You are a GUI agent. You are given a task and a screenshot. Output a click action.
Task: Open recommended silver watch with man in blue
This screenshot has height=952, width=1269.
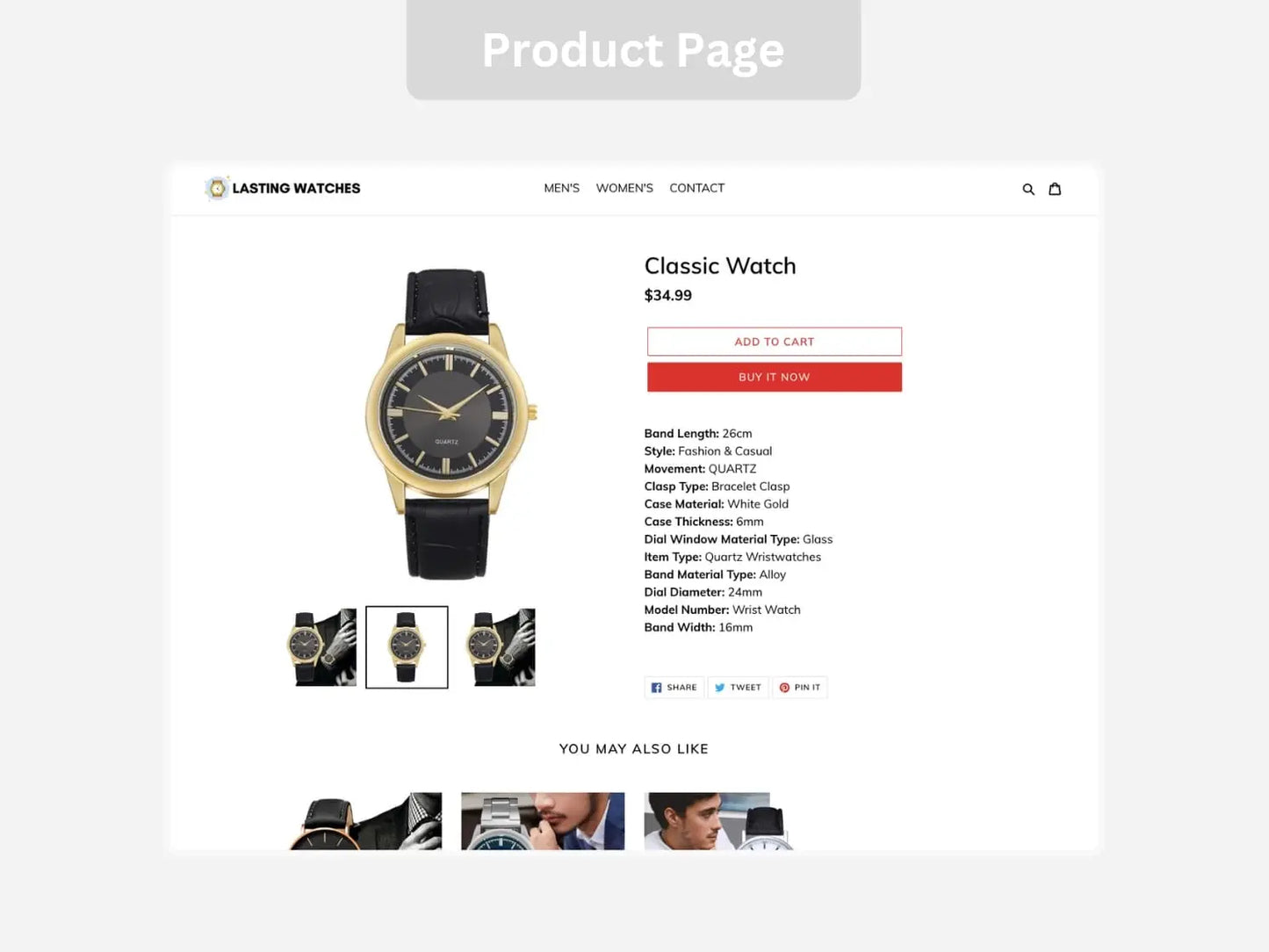click(x=543, y=821)
